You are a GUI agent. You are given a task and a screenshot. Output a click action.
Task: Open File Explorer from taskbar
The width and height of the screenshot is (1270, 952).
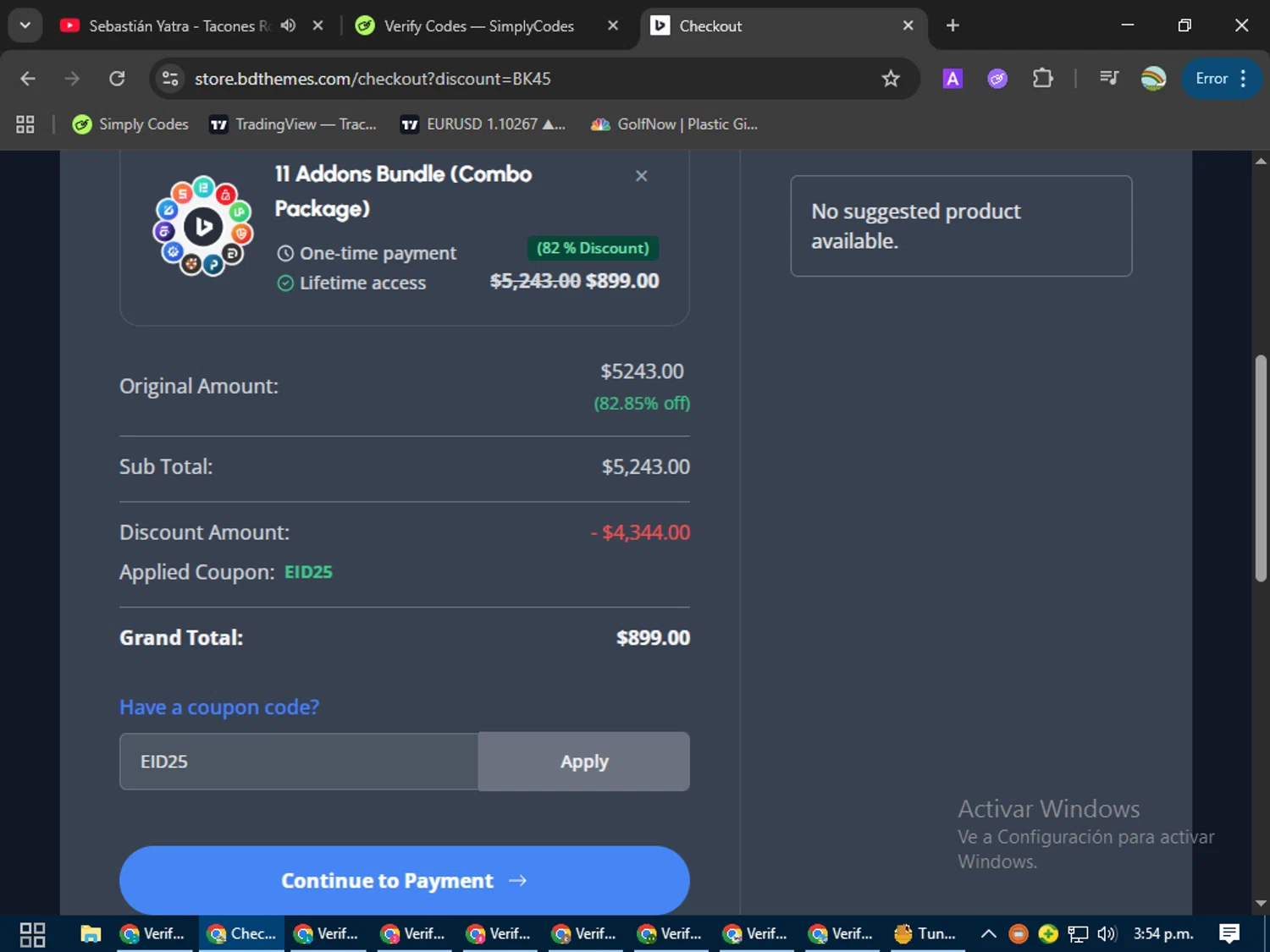tap(91, 934)
